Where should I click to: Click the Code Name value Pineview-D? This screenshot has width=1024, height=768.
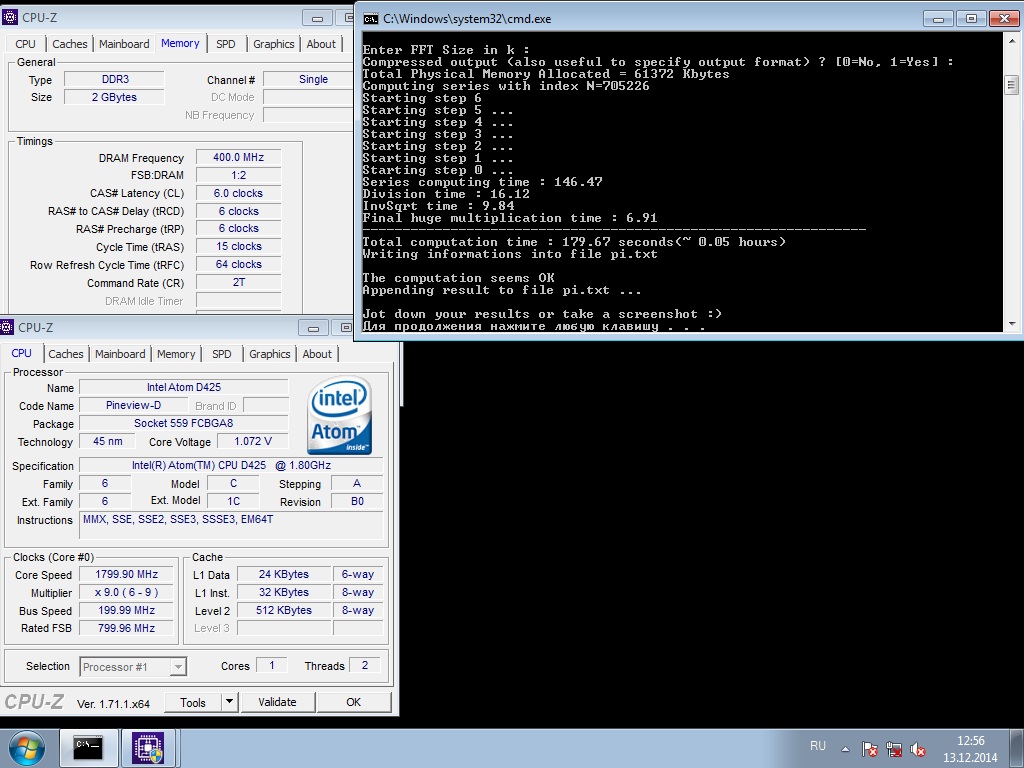coord(133,405)
